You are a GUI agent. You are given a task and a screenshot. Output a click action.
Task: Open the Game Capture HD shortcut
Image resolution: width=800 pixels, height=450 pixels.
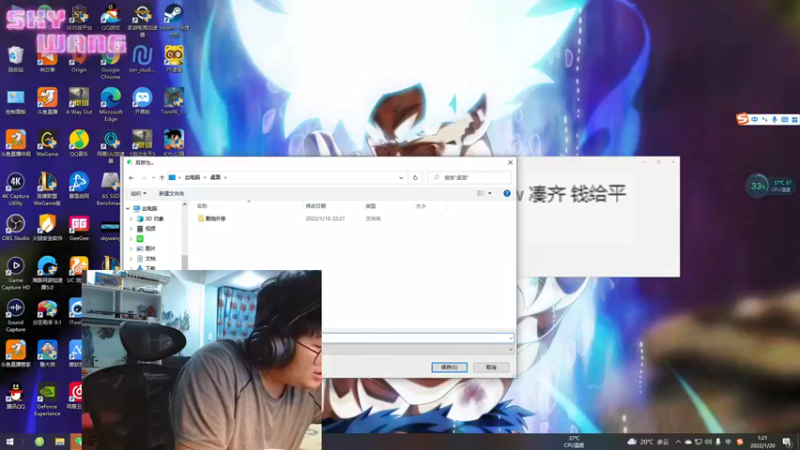pos(15,273)
